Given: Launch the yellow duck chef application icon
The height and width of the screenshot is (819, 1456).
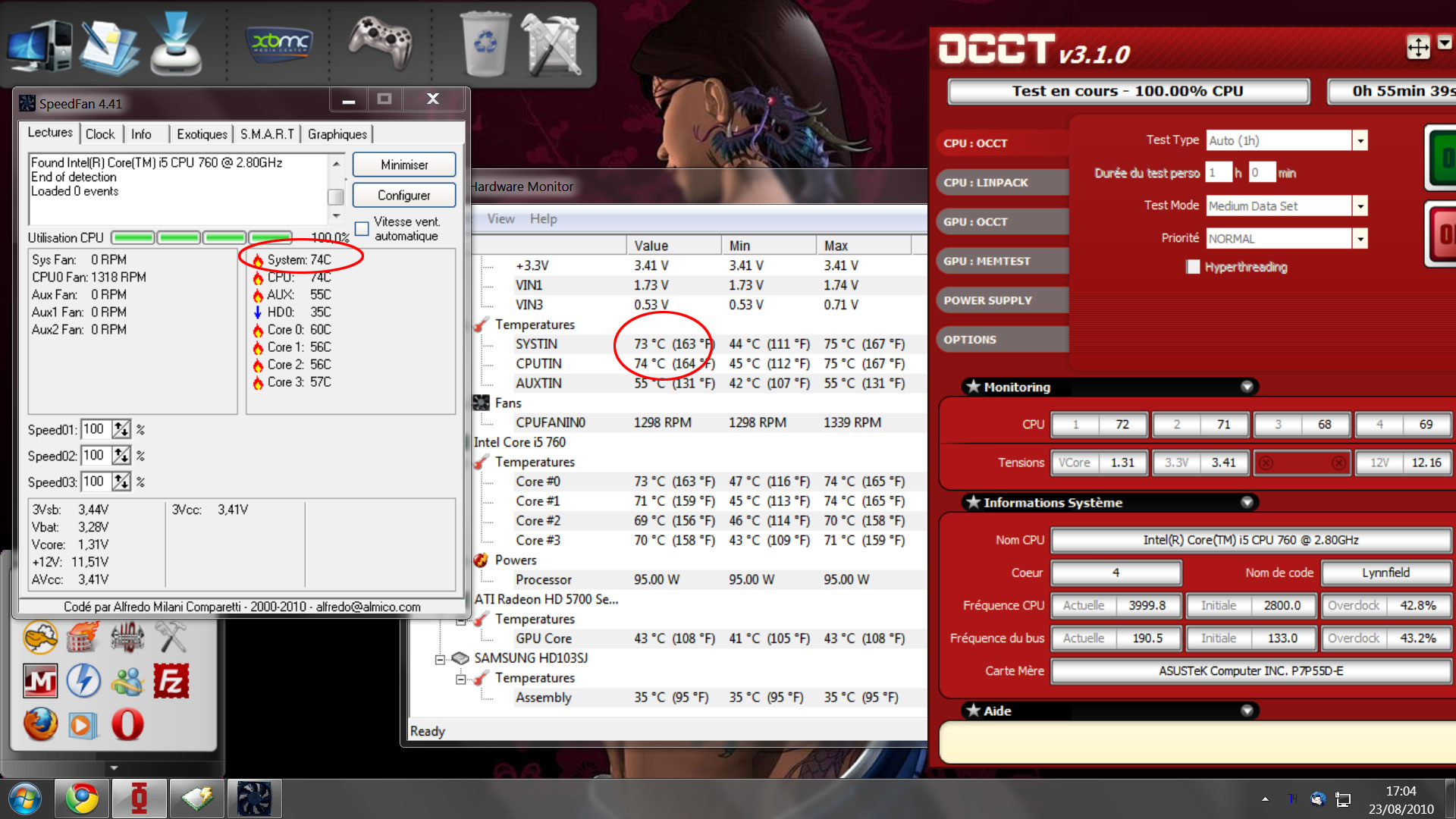Looking at the screenshot, I should pos(40,638).
